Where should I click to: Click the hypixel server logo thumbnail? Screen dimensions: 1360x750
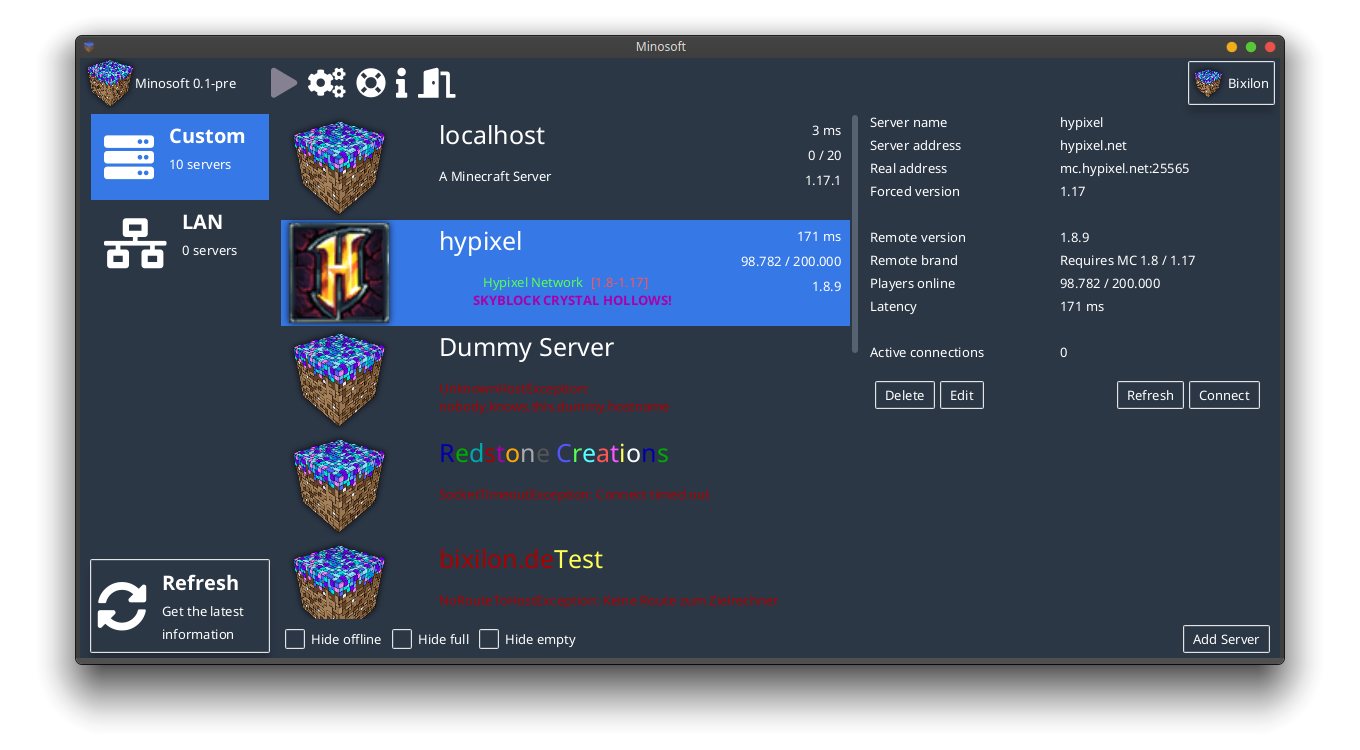pyautogui.click(x=339, y=273)
